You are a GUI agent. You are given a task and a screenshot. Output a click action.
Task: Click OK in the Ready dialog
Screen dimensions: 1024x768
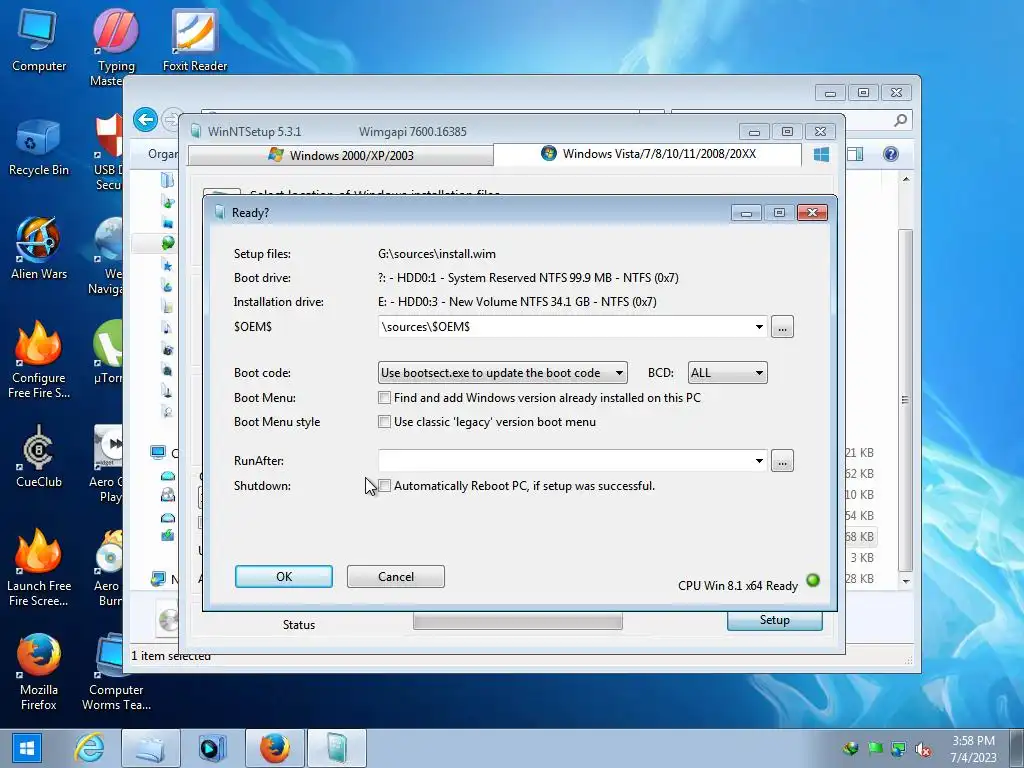coord(283,577)
